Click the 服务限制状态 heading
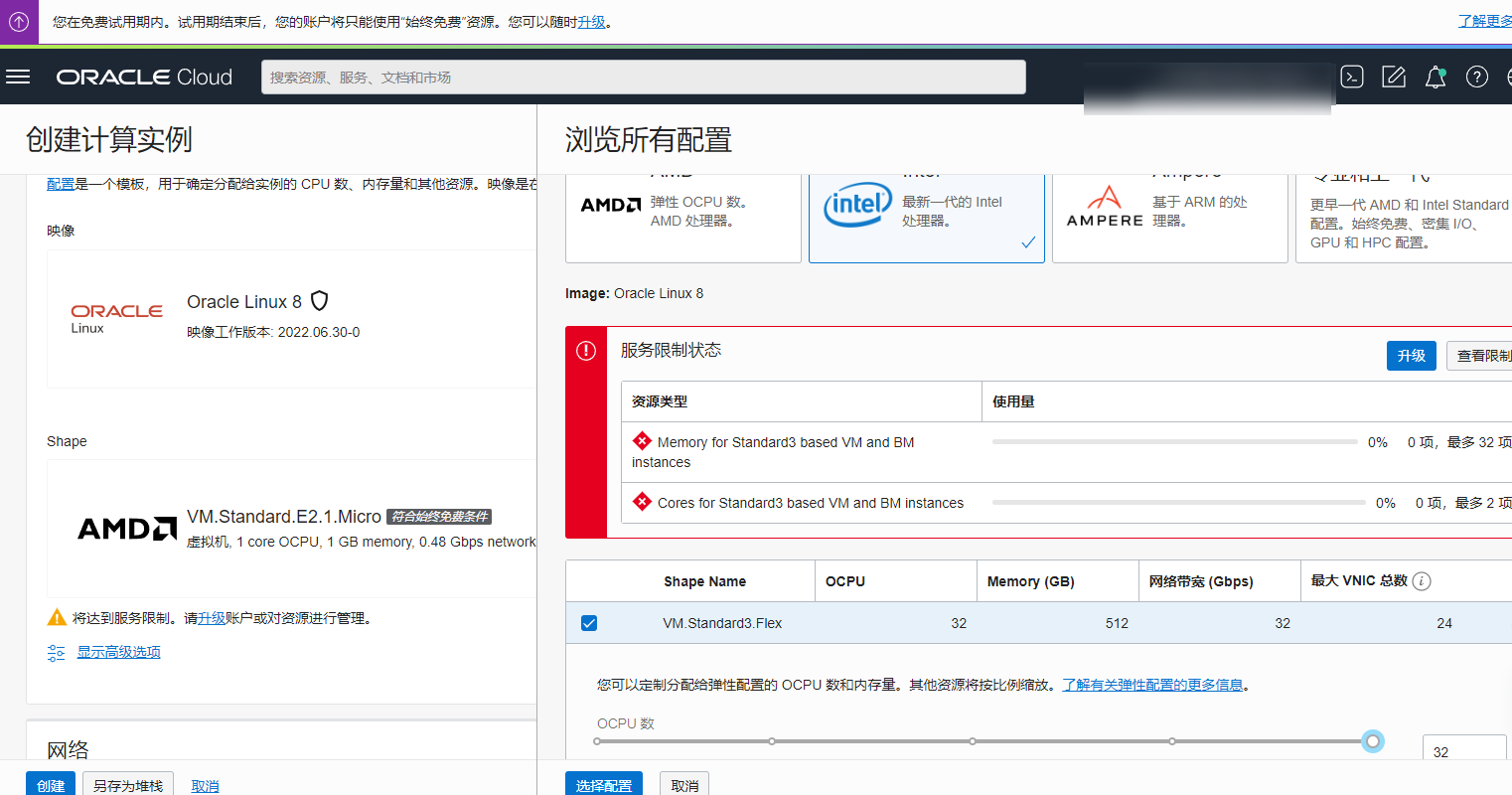1512x795 pixels. coord(671,350)
